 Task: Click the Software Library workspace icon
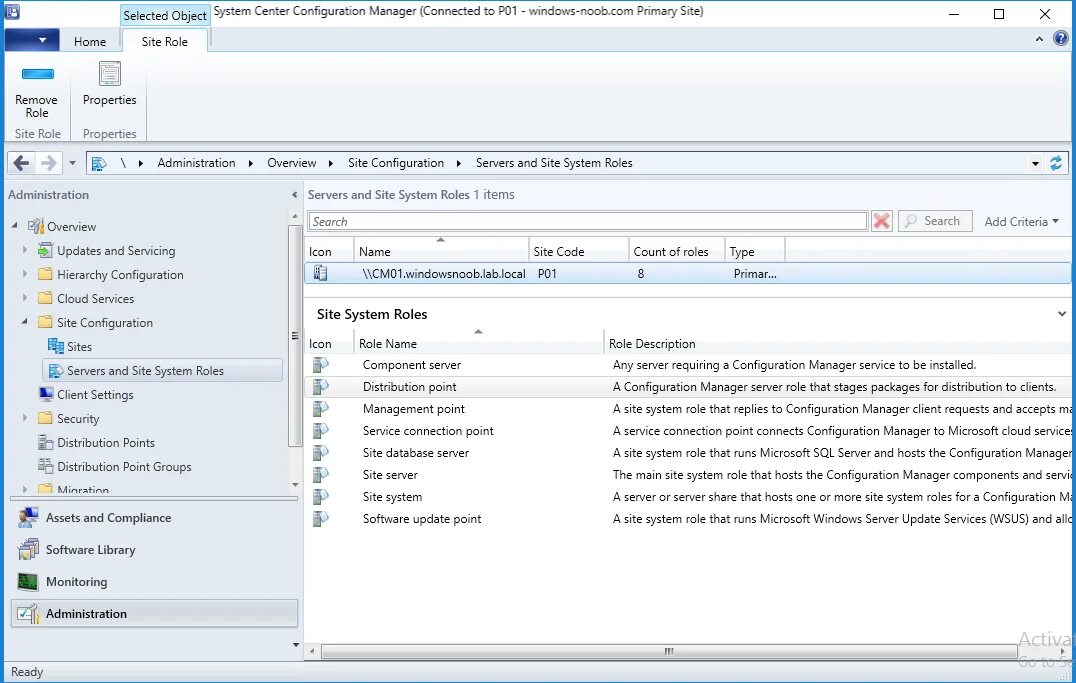28,549
